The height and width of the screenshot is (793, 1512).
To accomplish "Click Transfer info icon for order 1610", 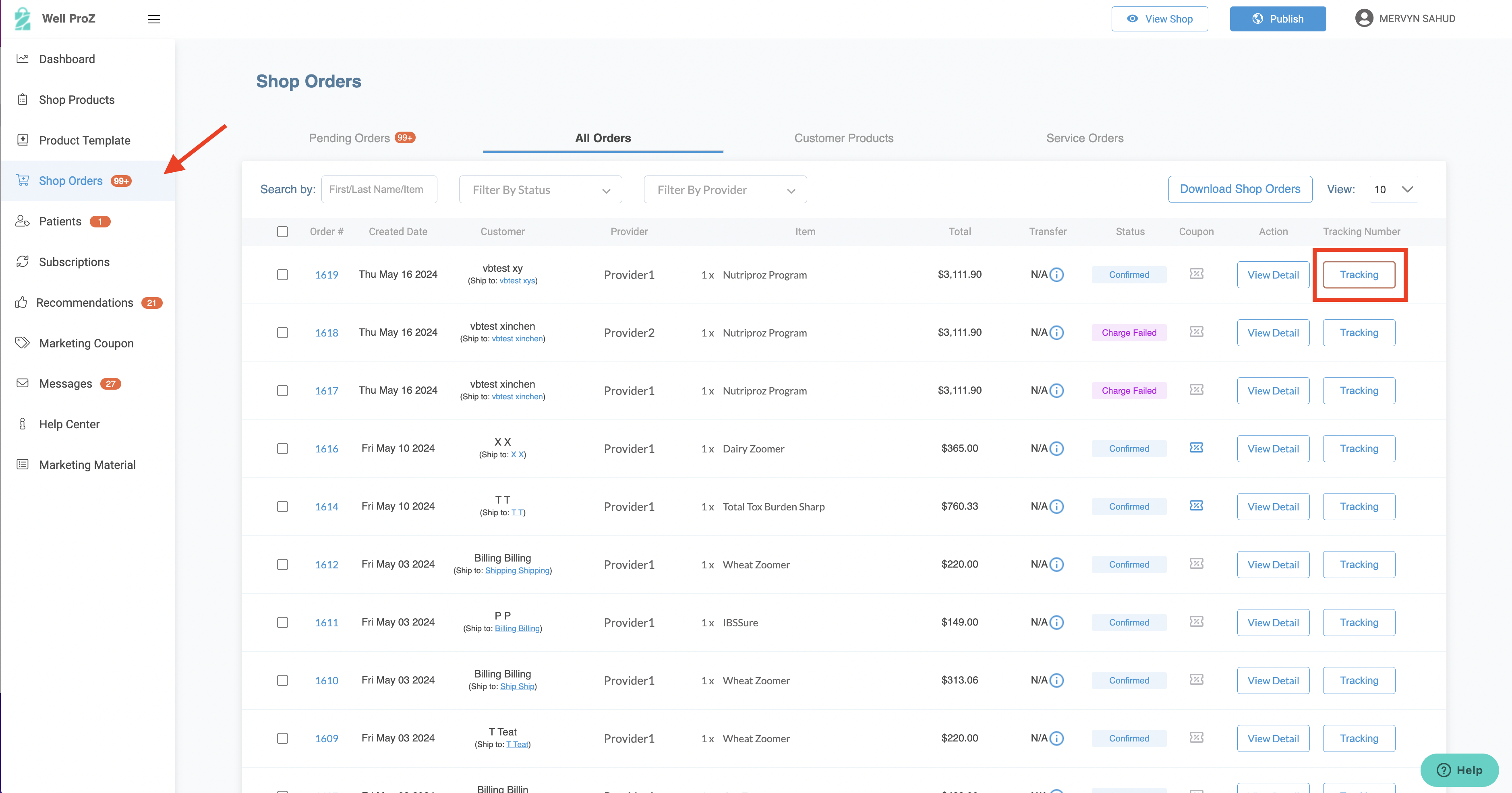I will coord(1056,680).
